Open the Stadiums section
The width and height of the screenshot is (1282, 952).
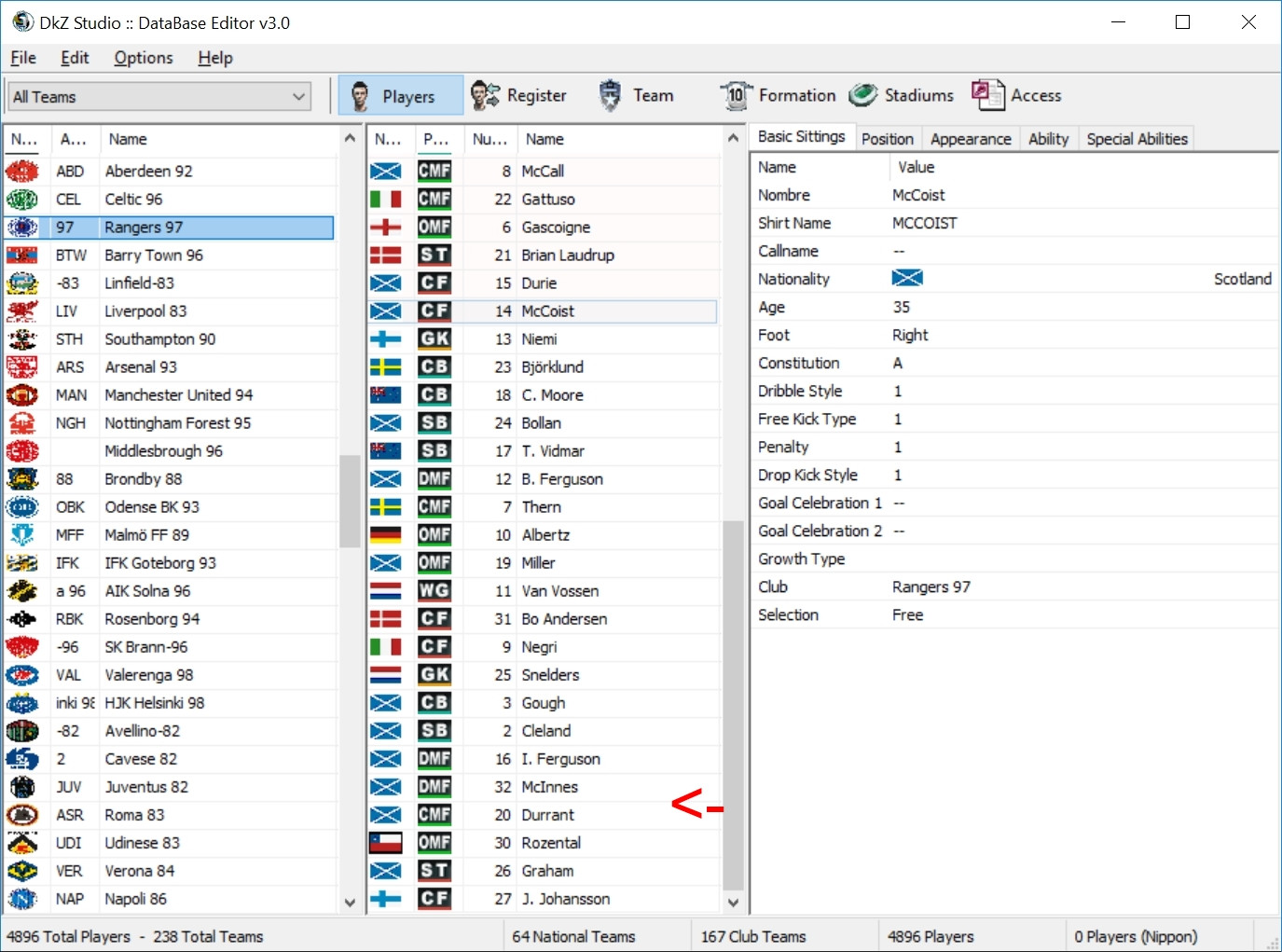pyautogui.click(x=902, y=95)
